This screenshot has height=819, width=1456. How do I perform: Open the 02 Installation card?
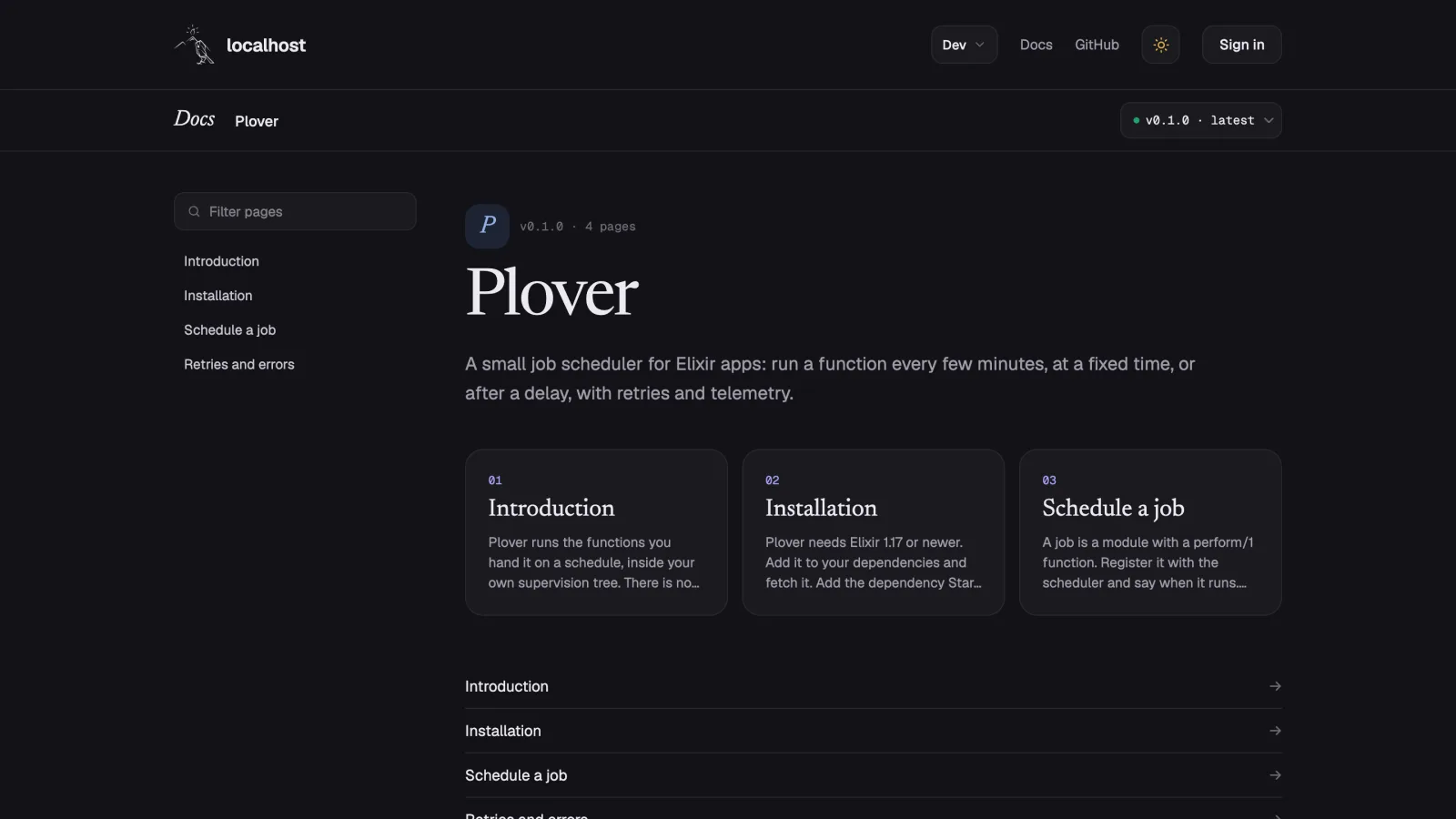tap(873, 532)
